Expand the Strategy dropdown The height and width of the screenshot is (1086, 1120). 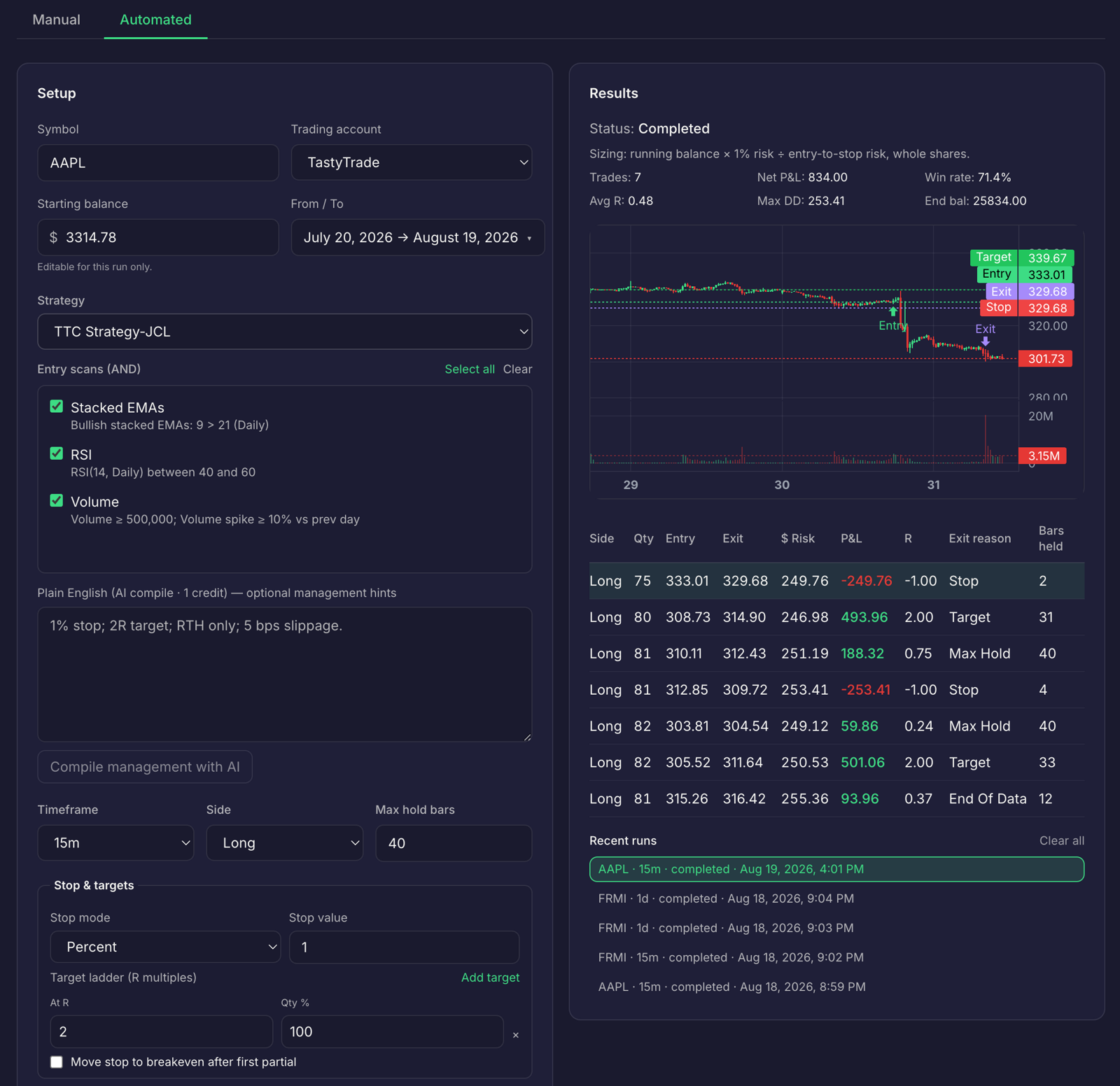284,332
